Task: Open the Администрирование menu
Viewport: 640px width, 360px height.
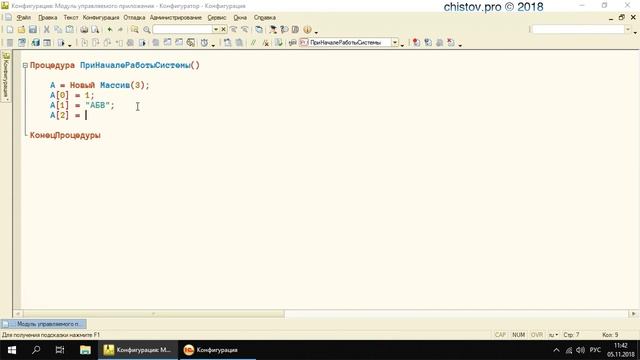Action: point(176,18)
